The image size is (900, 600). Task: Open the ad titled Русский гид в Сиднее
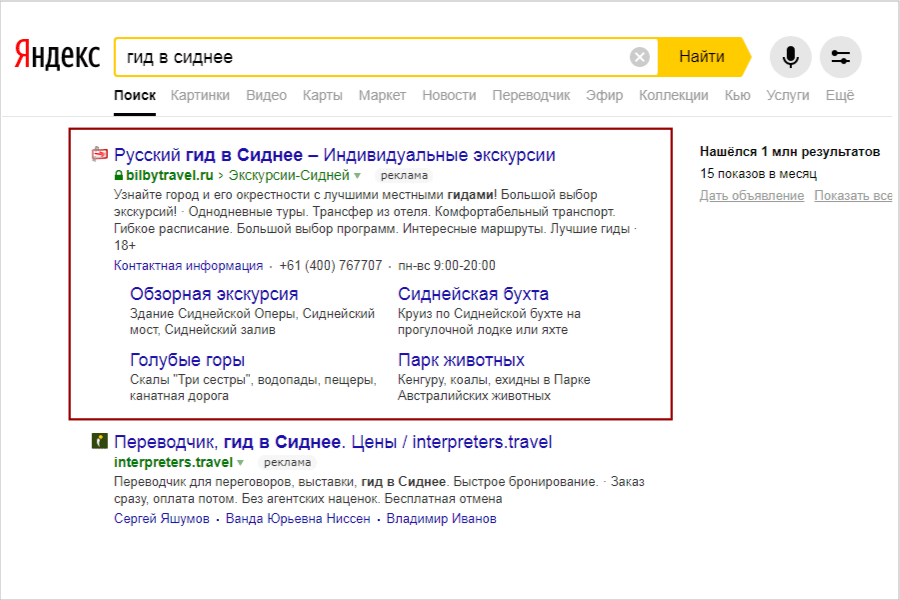[x=335, y=154]
